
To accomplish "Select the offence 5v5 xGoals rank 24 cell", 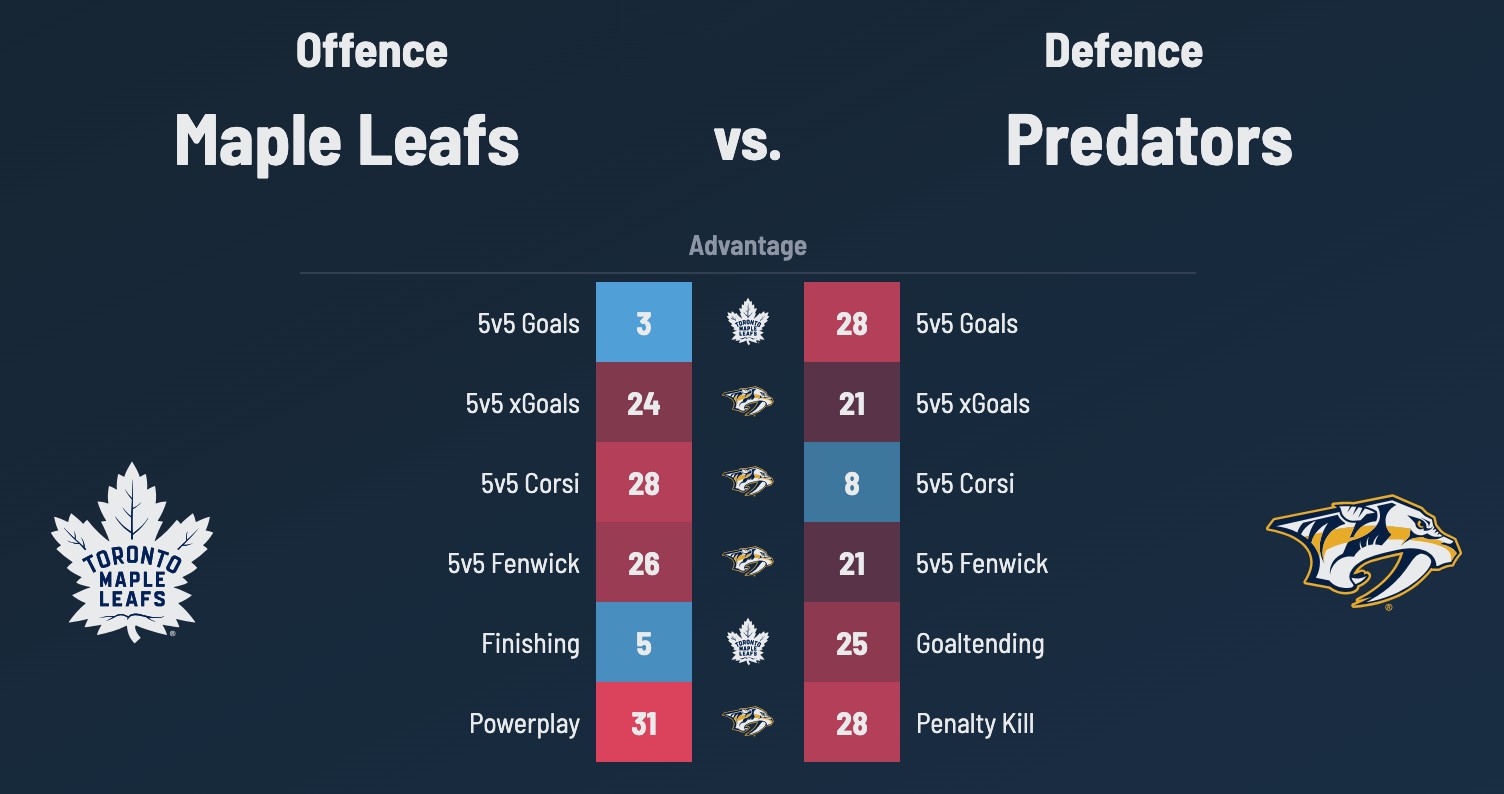I will (x=644, y=403).
